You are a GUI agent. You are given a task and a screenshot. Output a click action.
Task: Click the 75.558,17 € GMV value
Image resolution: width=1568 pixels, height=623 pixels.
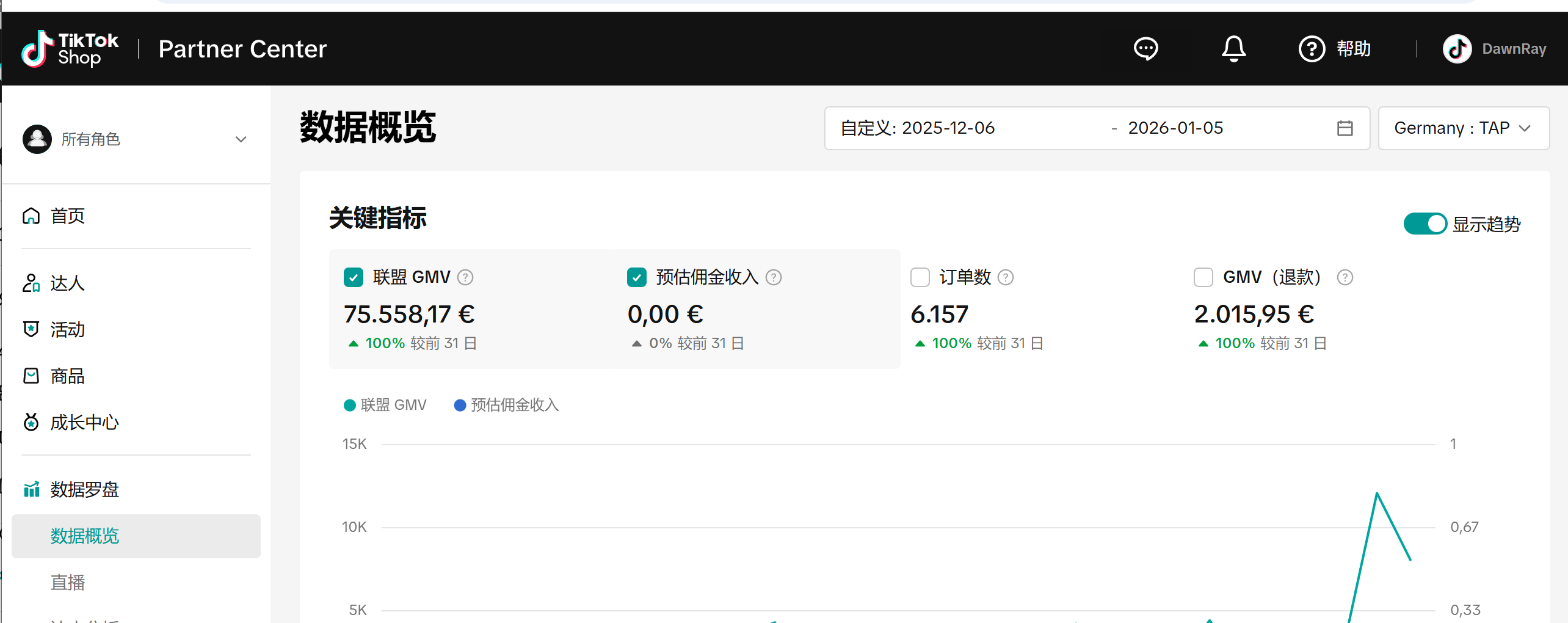coord(409,315)
